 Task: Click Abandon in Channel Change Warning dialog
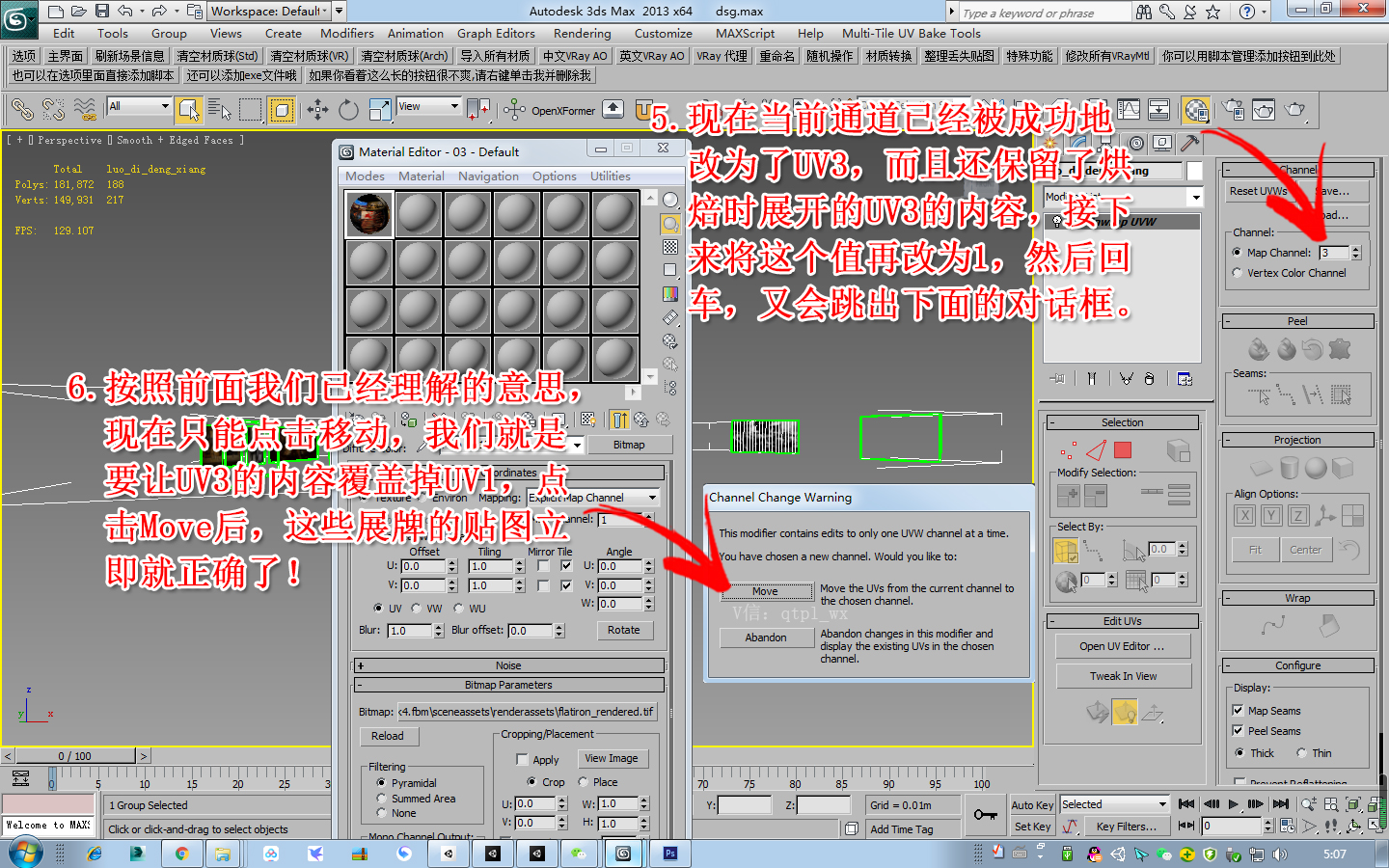[x=766, y=637]
